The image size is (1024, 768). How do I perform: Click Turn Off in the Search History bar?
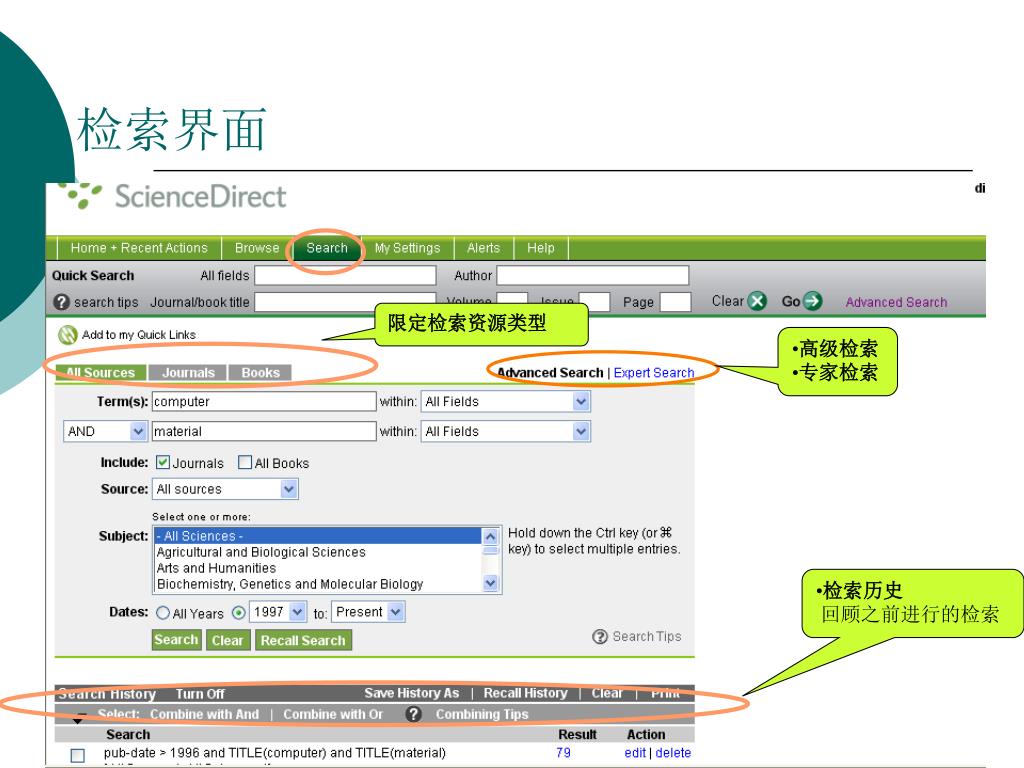(200, 694)
